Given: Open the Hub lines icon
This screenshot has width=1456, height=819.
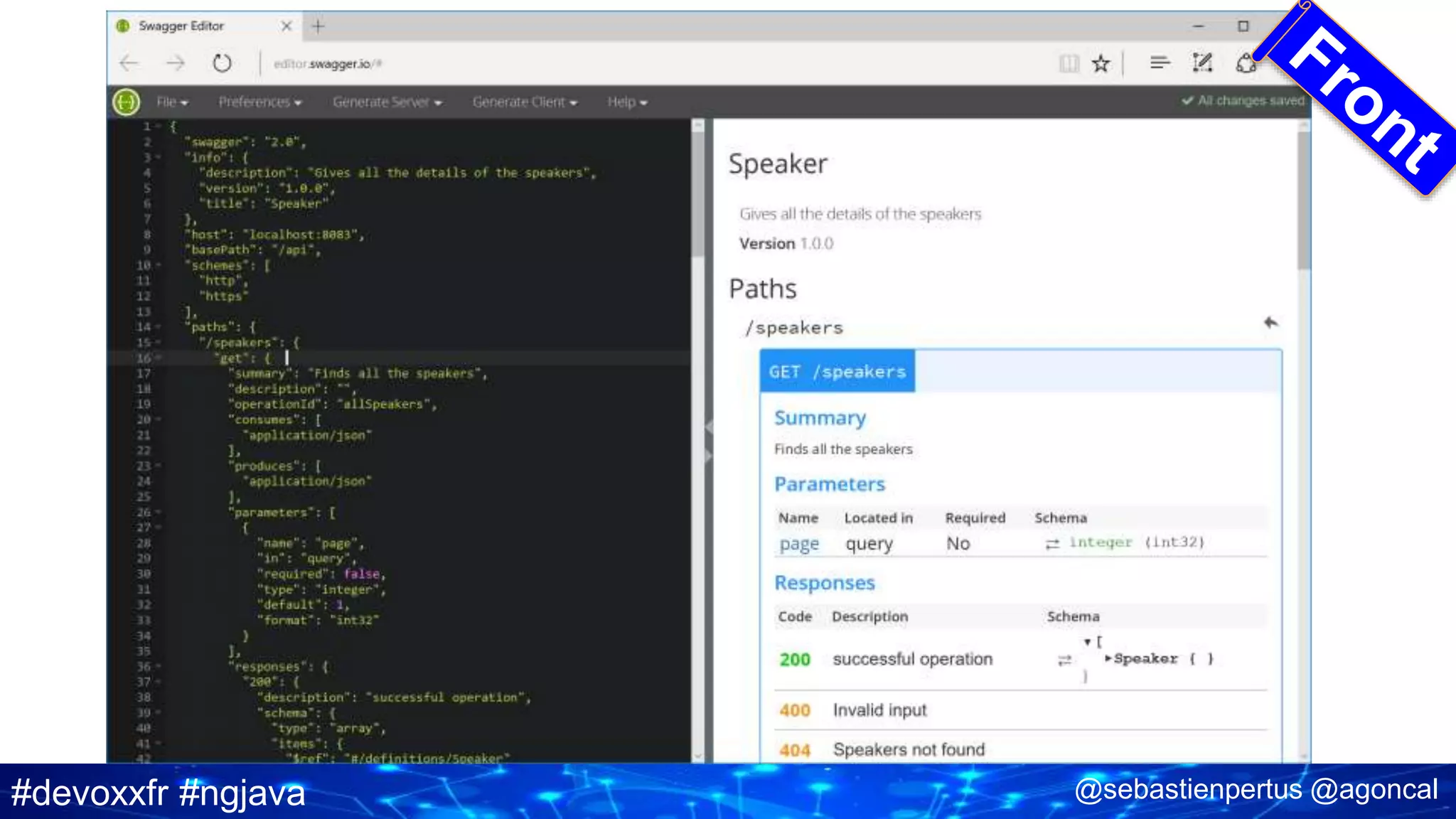Looking at the screenshot, I should [x=1160, y=63].
